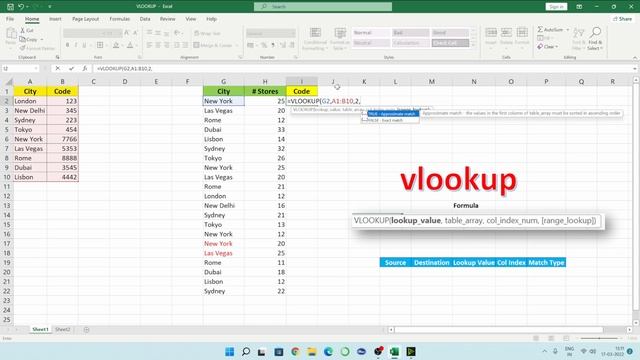Click the Cut scissors icon
The image size is (640, 360).
click(23, 31)
